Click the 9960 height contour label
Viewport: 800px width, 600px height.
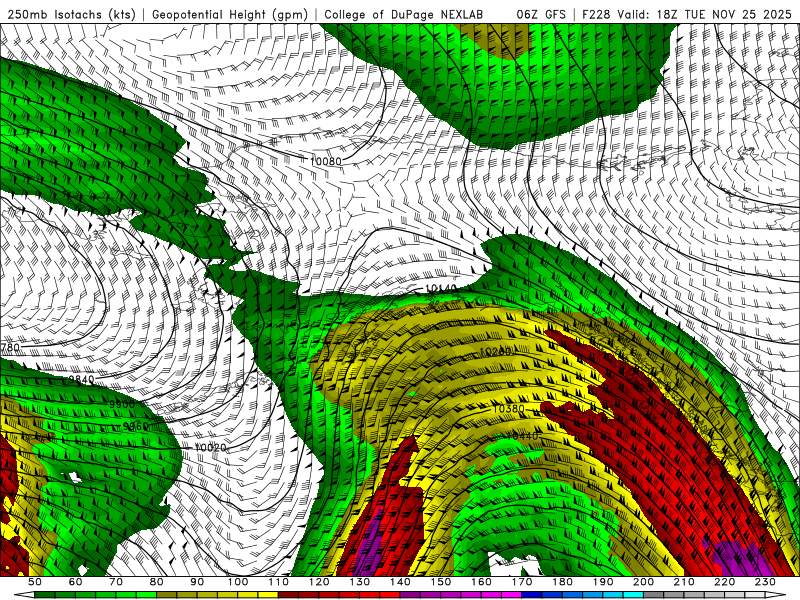click(x=136, y=426)
